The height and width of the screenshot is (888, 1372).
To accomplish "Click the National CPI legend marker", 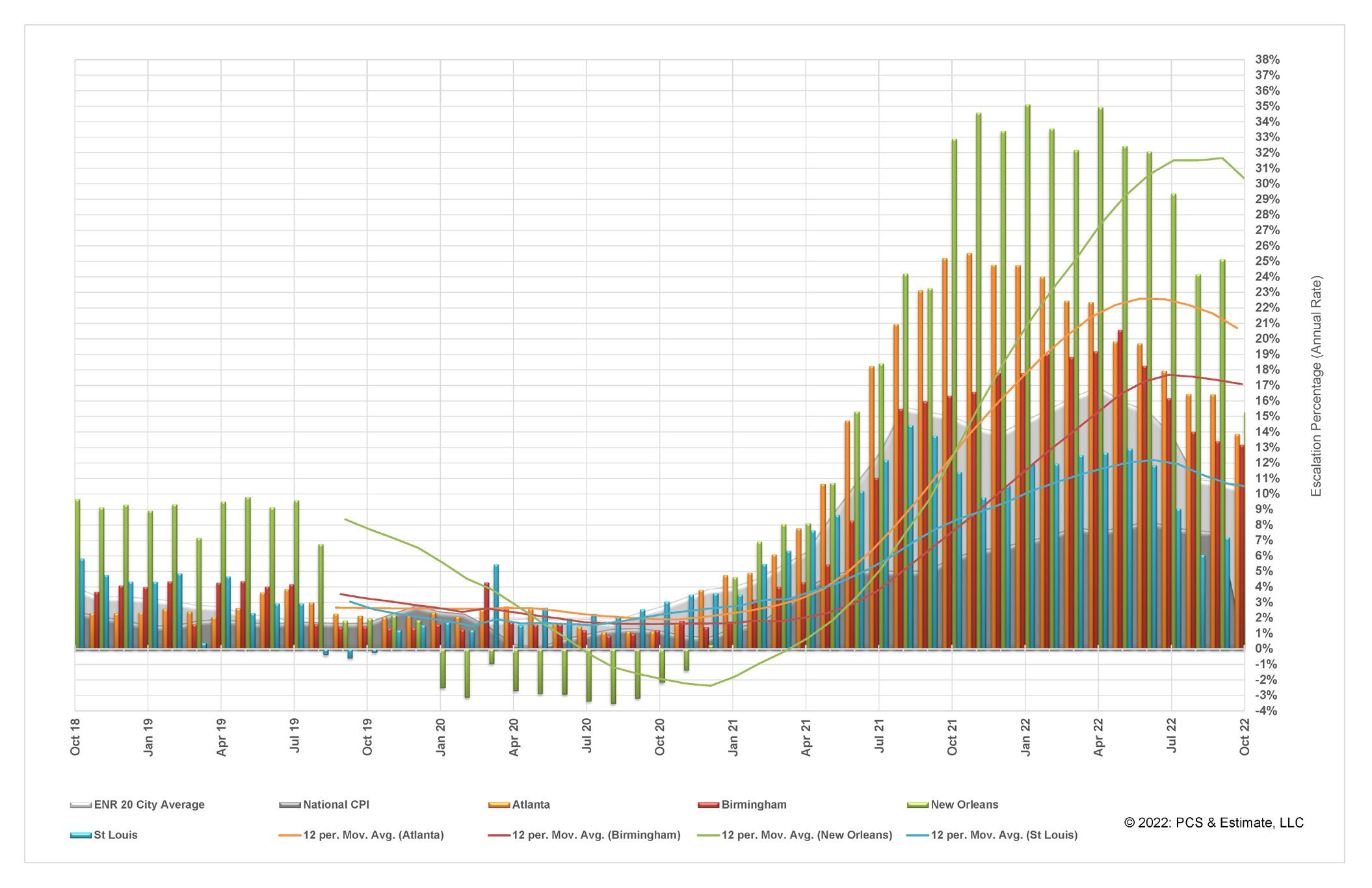I will [x=291, y=805].
